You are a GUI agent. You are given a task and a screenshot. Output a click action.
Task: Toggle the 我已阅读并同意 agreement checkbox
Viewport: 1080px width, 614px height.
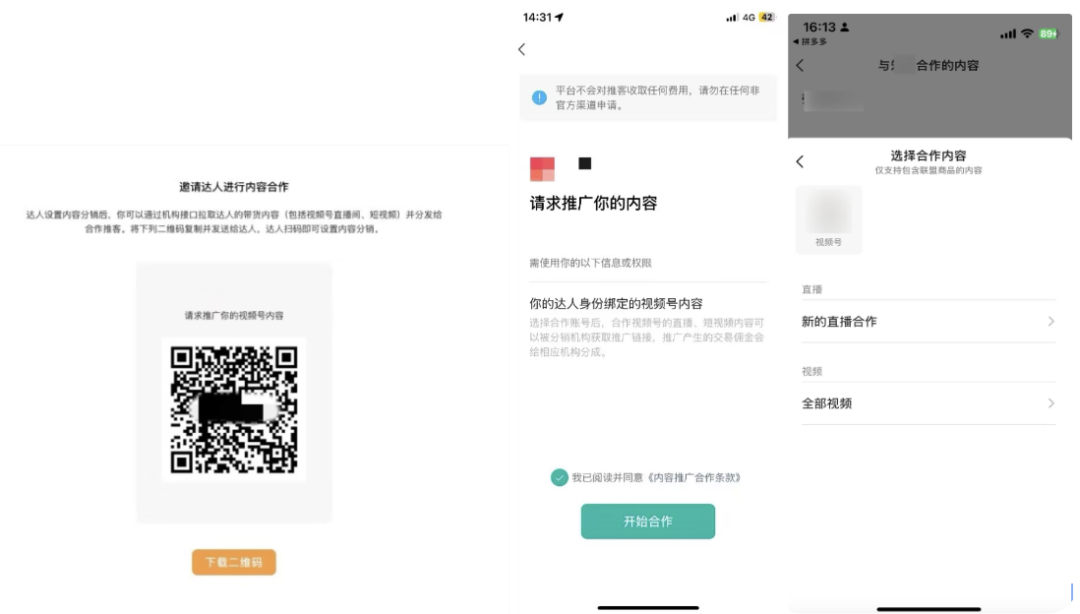(559, 477)
